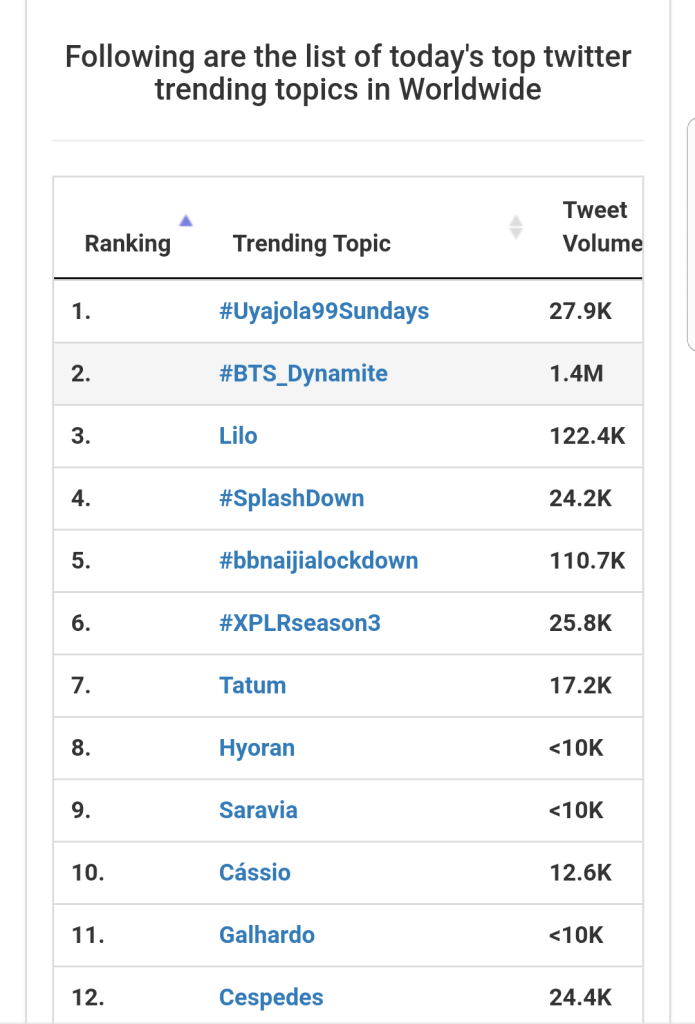This screenshot has width=695, height=1024.
Task: Click the Trending Topic column header
Action: tap(312, 243)
